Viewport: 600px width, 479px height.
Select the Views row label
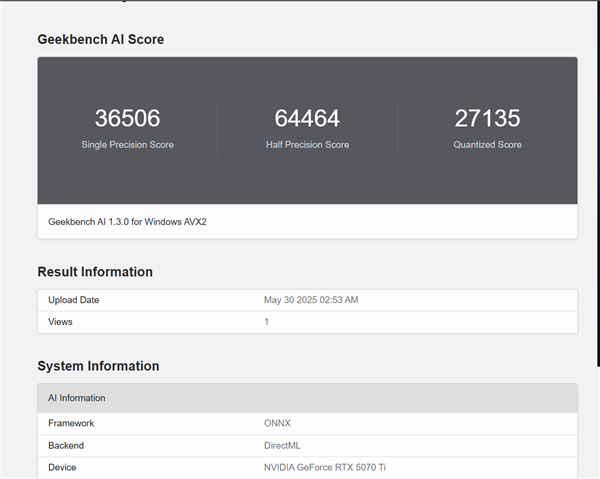tap(60, 322)
